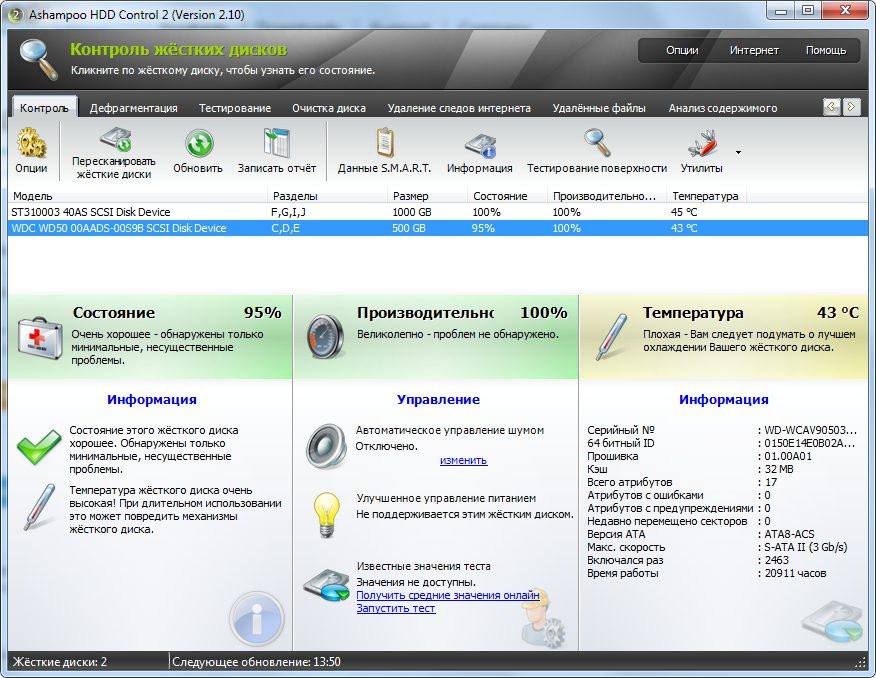Screen dimensions: 876x678
Task: Click the speaker noise management icon
Action: coord(326,446)
